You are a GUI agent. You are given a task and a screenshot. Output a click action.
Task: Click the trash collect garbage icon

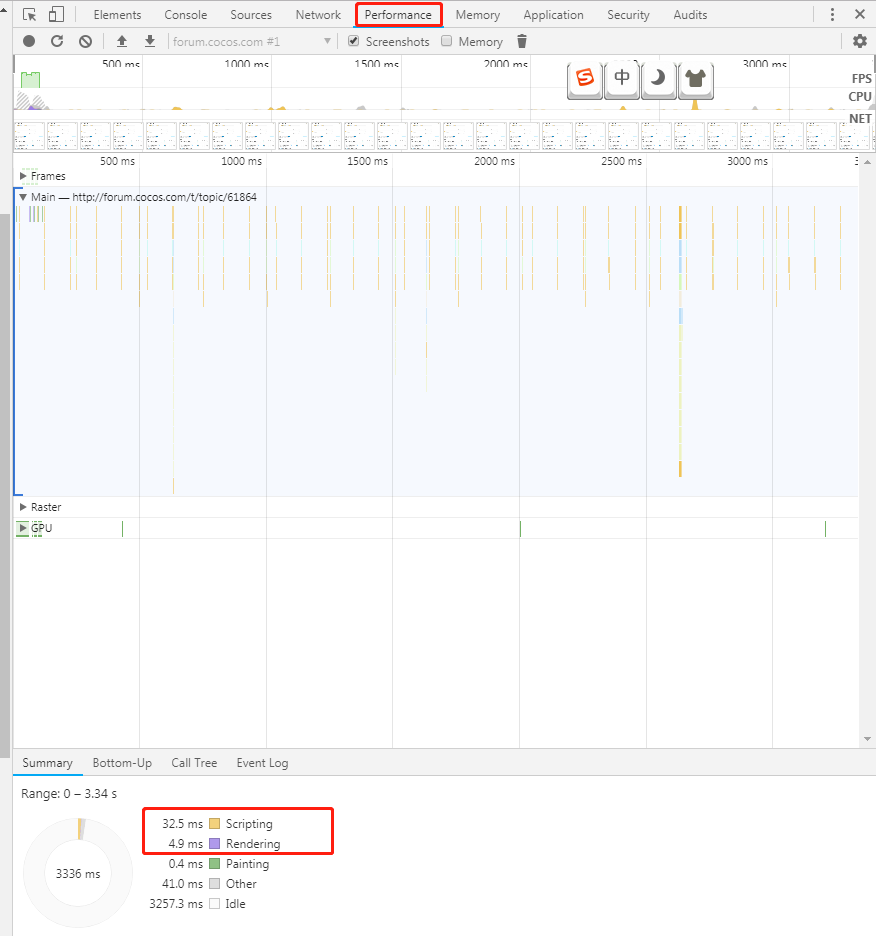(522, 41)
